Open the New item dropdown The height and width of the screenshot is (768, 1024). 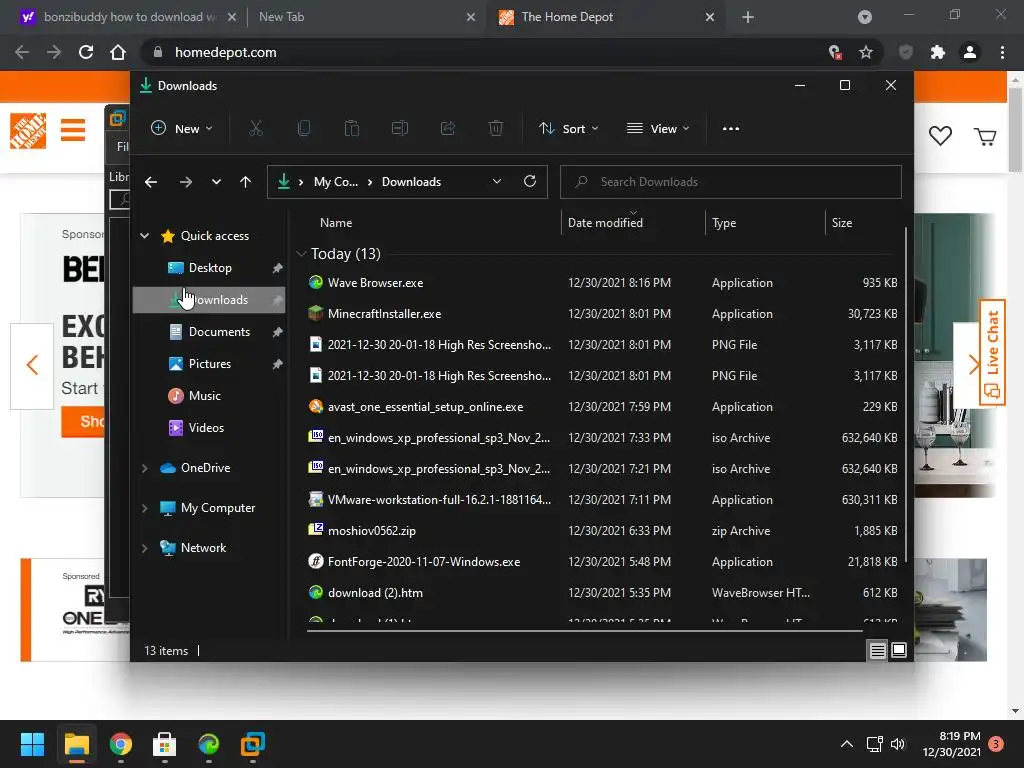(x=182, y=129)
